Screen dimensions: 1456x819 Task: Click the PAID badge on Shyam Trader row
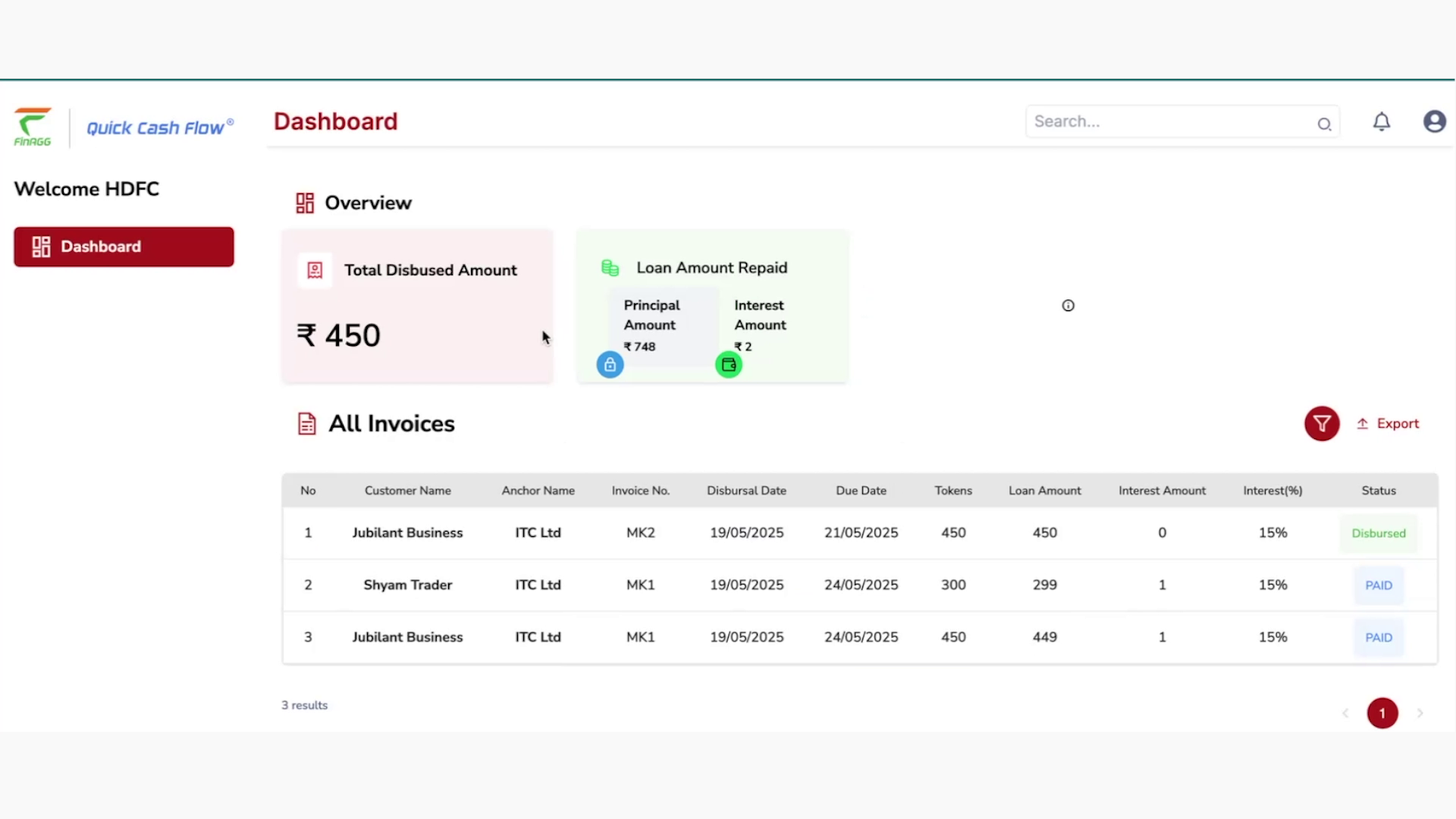[x=1379, y=585]
